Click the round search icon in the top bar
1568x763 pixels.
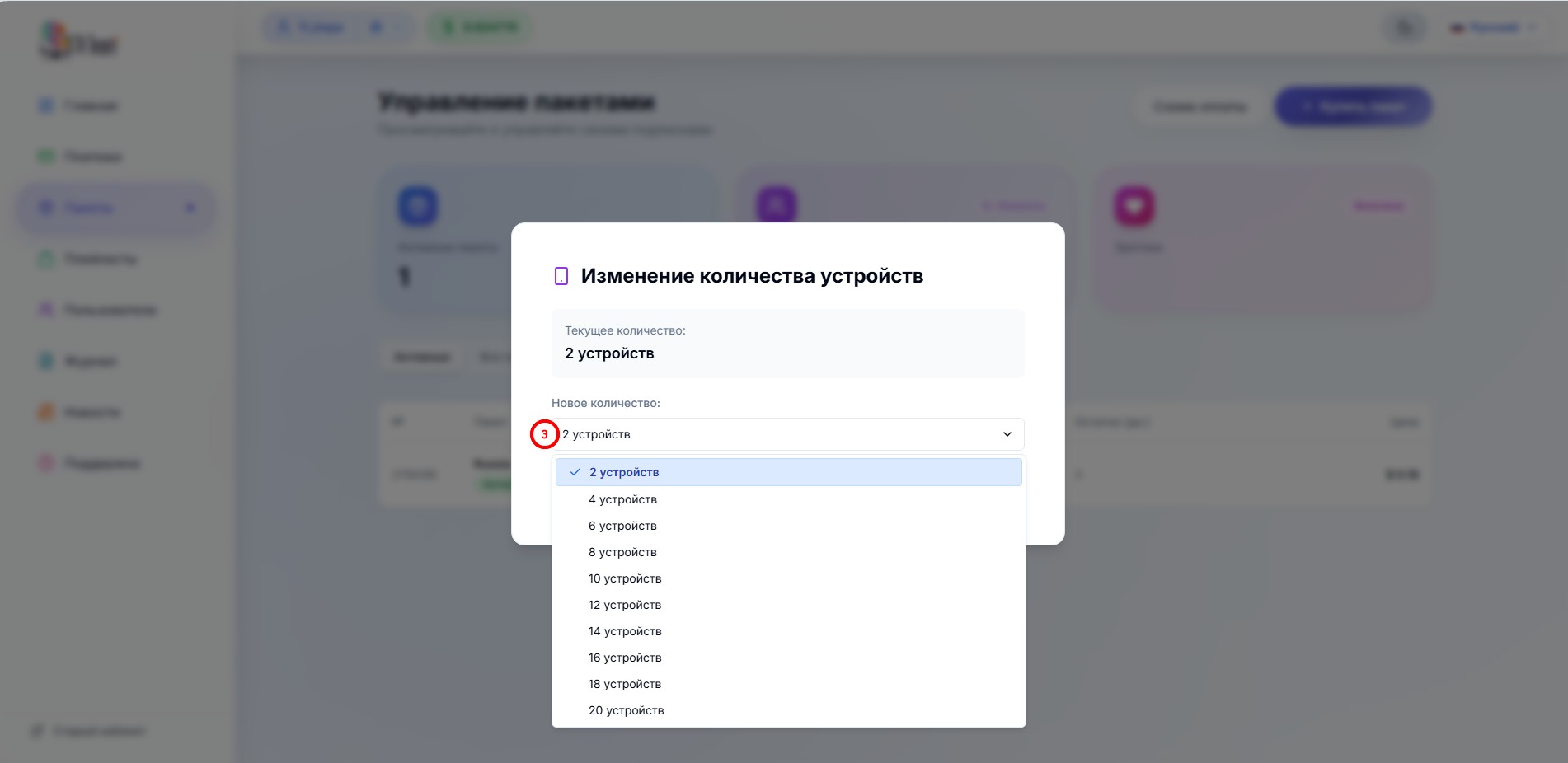1405,28
